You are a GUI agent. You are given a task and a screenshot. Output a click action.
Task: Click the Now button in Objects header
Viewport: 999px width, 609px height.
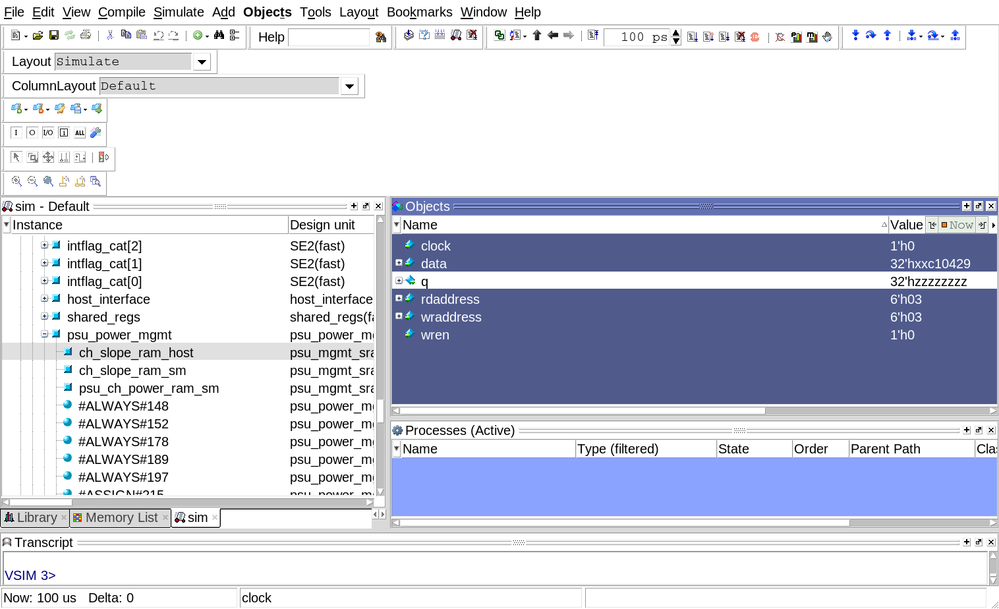pyautogui.click(x=956, y=225)
